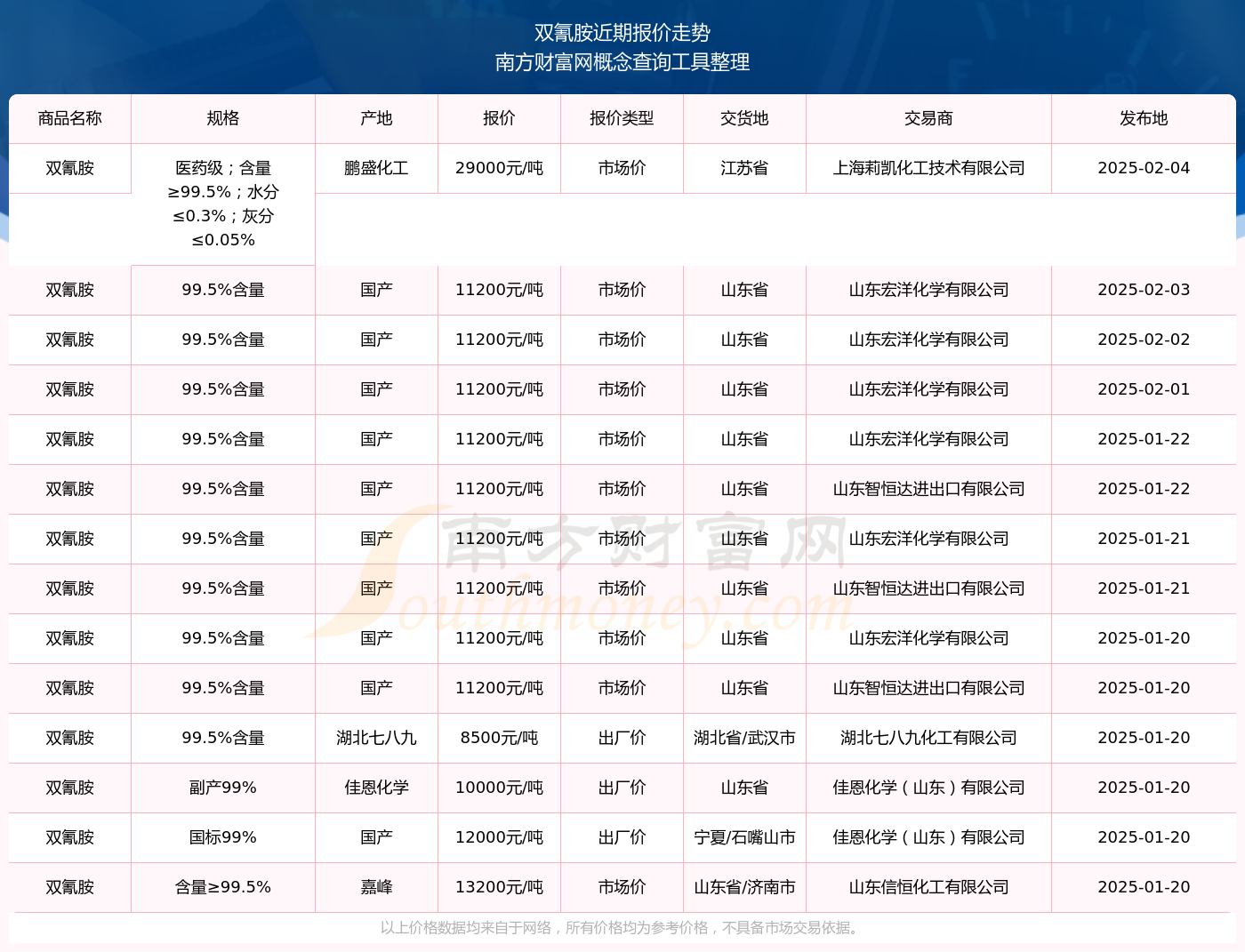This screenshot has width=1245, height=952.
Task: Click the "嘉峰" origin cell
Action: (x=376, y=887)
